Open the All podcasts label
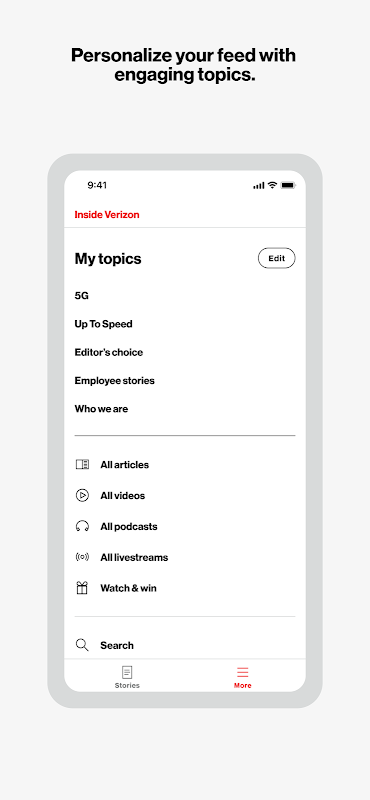The width and height of the screenshot is (370, 800). [129, 527]
